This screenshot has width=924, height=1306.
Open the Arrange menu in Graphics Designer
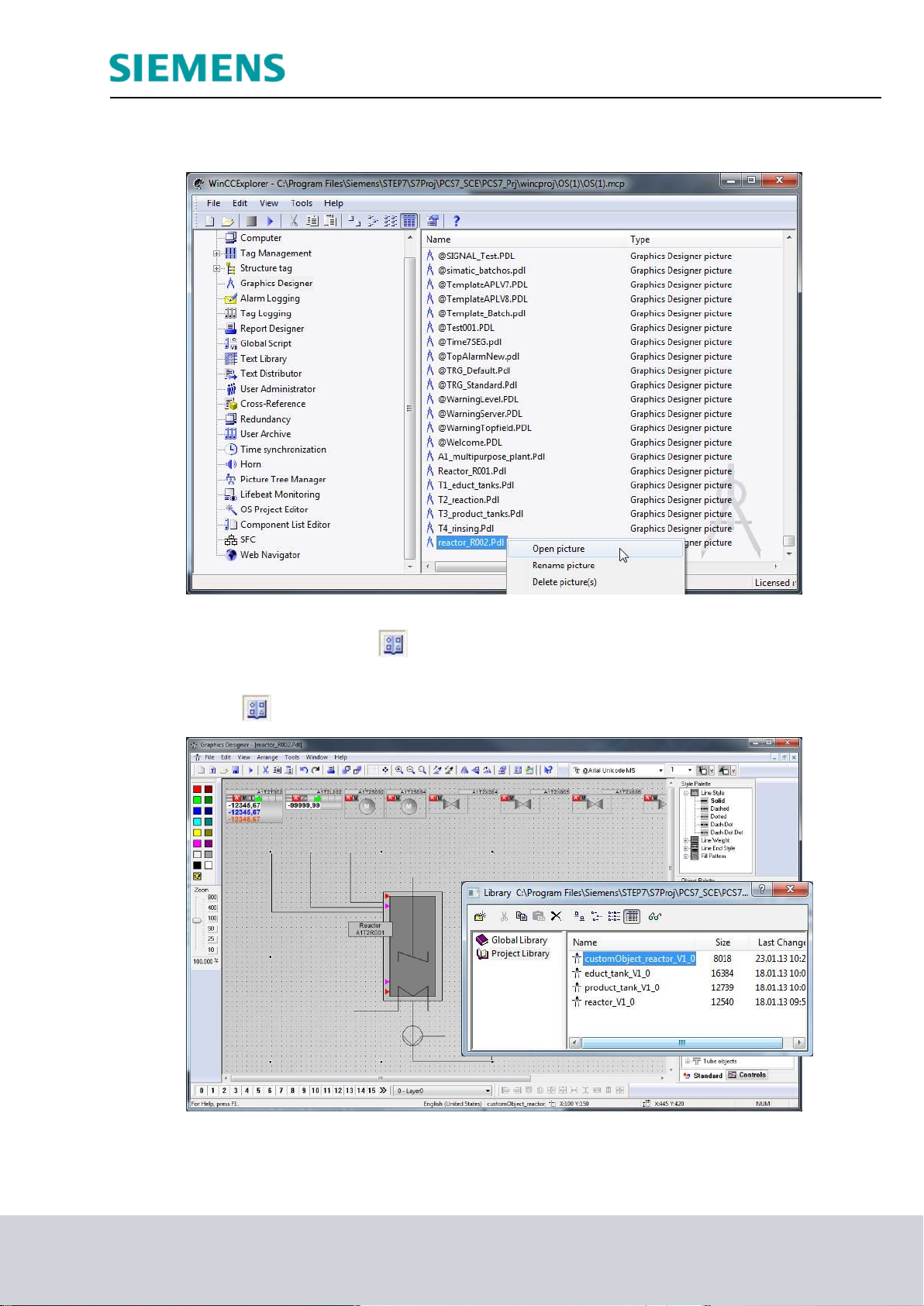[267, 757]
